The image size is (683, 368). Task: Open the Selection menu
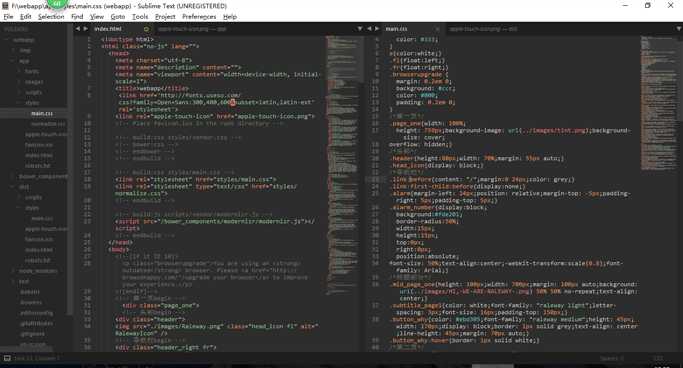tap(51, 17)
